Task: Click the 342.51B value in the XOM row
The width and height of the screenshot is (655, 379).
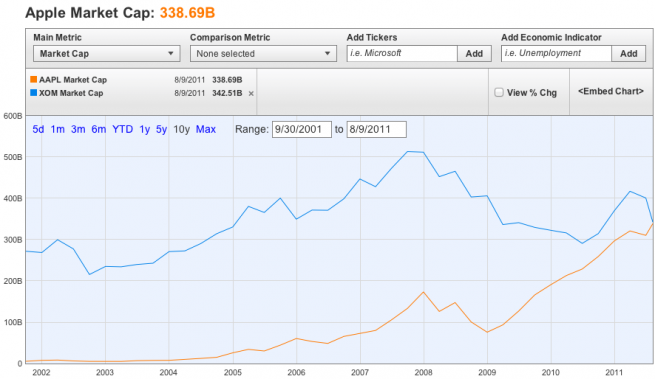Action: [x=227, y=93]
